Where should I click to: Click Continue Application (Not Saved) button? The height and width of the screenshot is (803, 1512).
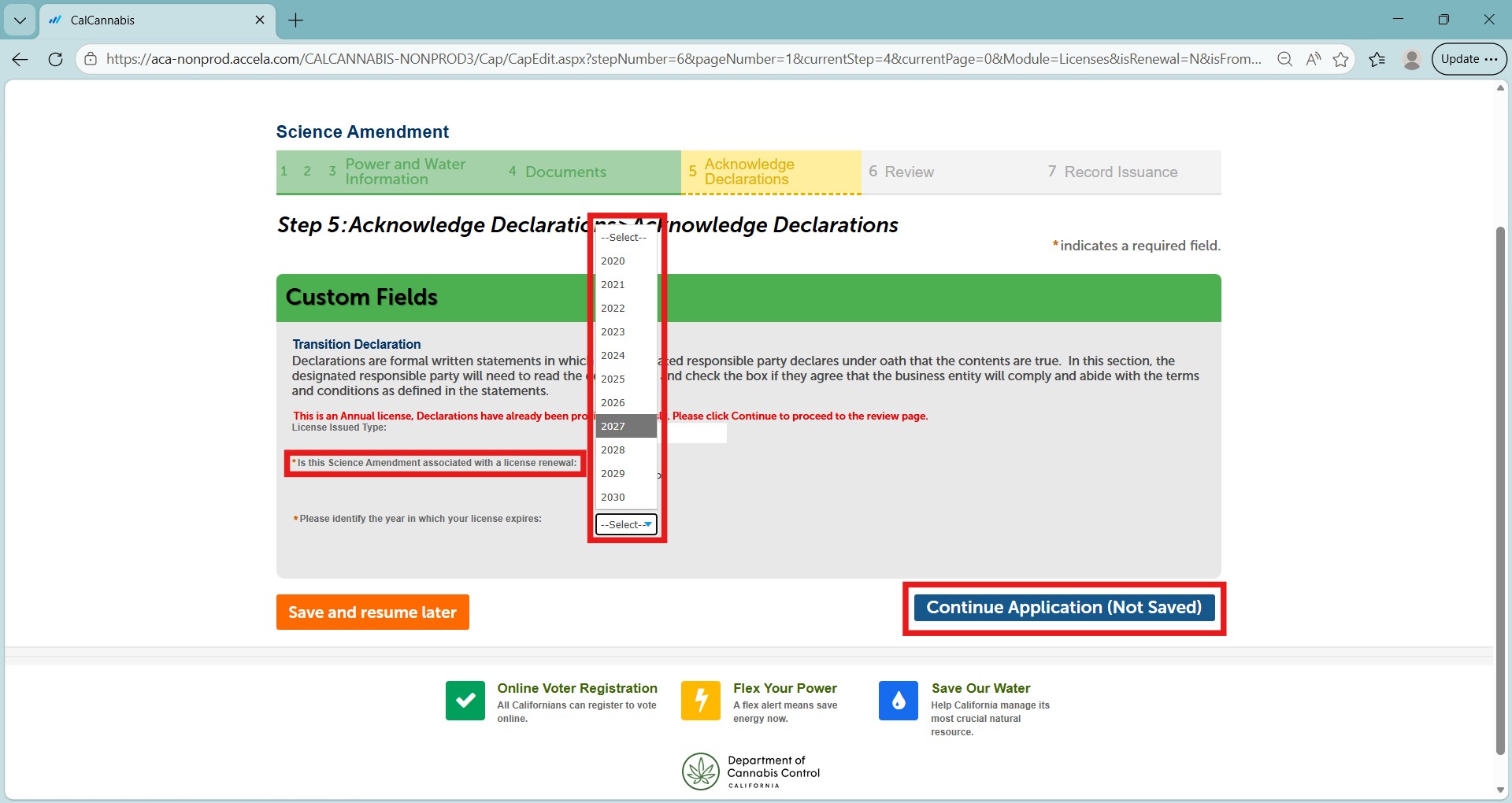coord(1064,608)
